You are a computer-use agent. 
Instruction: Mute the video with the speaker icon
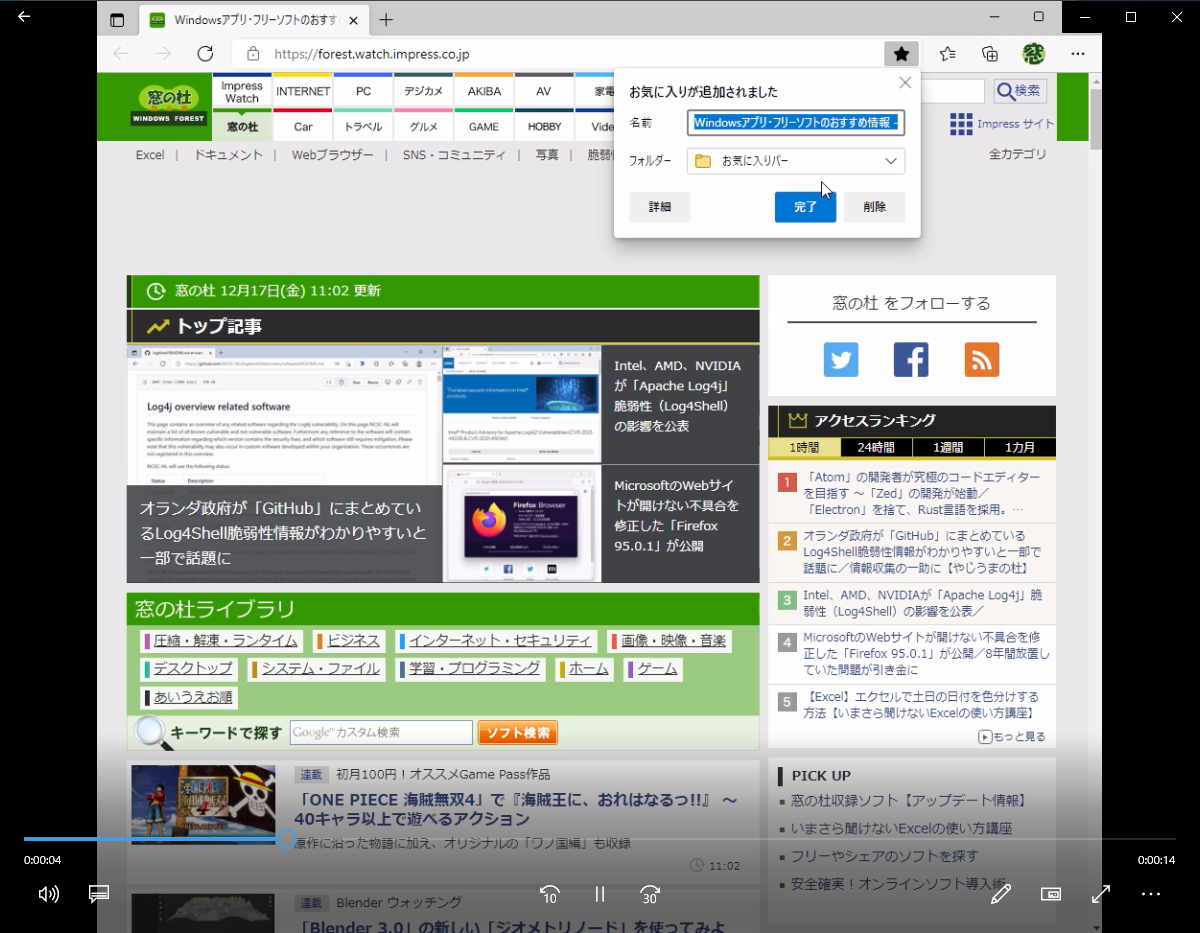point(47,894)
